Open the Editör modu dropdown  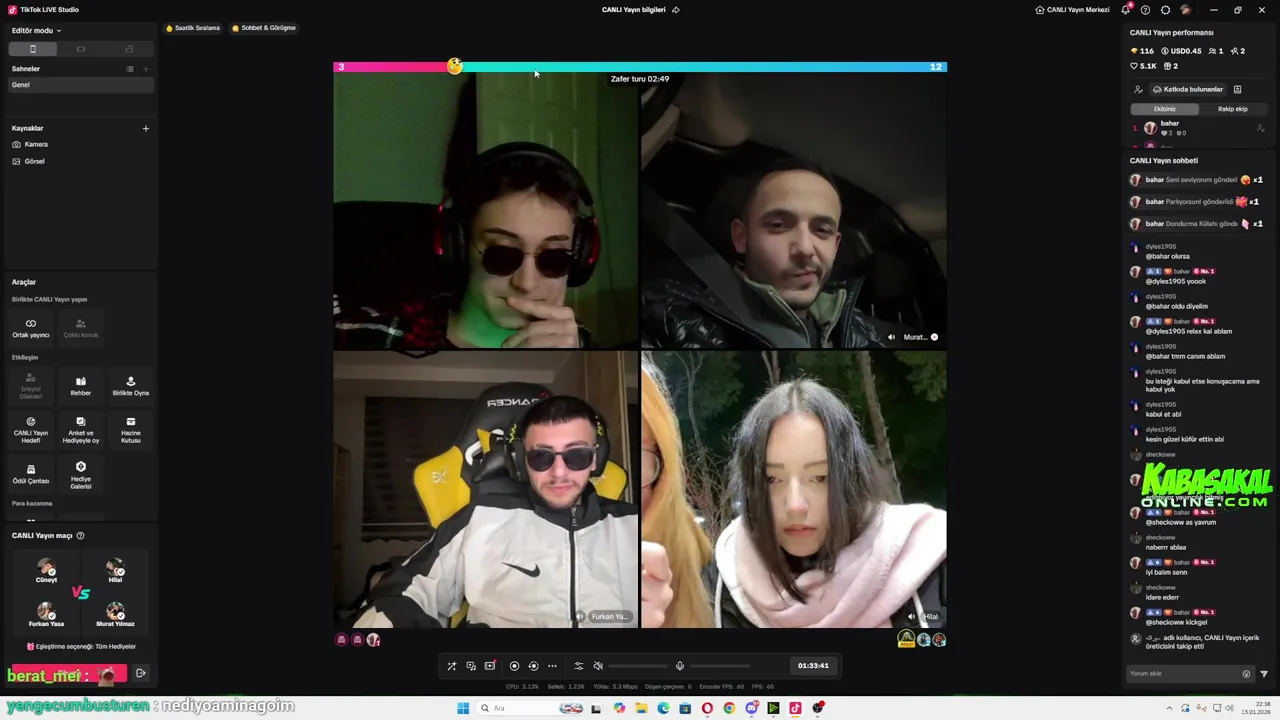click(36, 31)
